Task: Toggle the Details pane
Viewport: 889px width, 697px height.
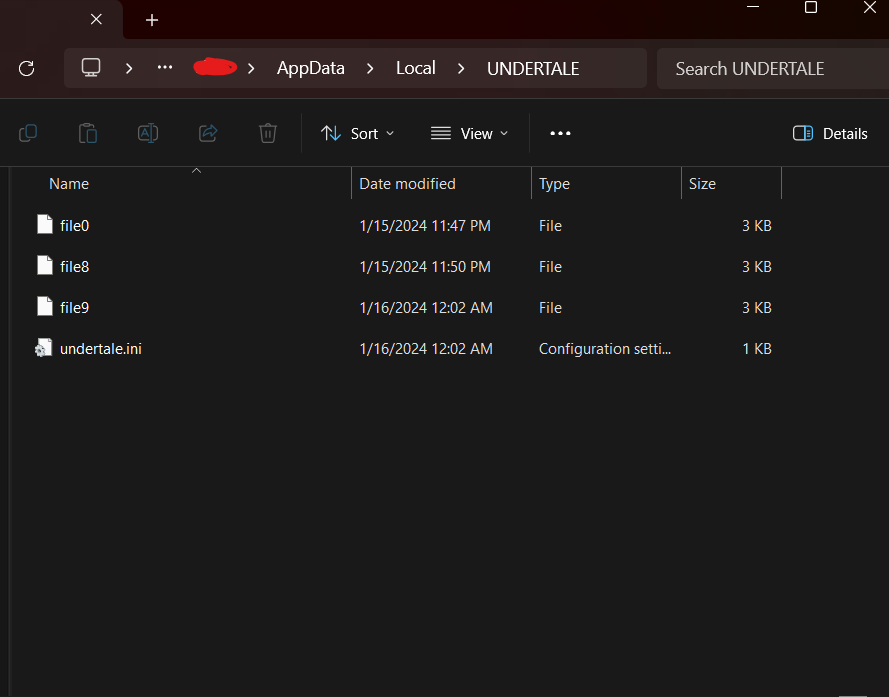Action: (830, 134)
